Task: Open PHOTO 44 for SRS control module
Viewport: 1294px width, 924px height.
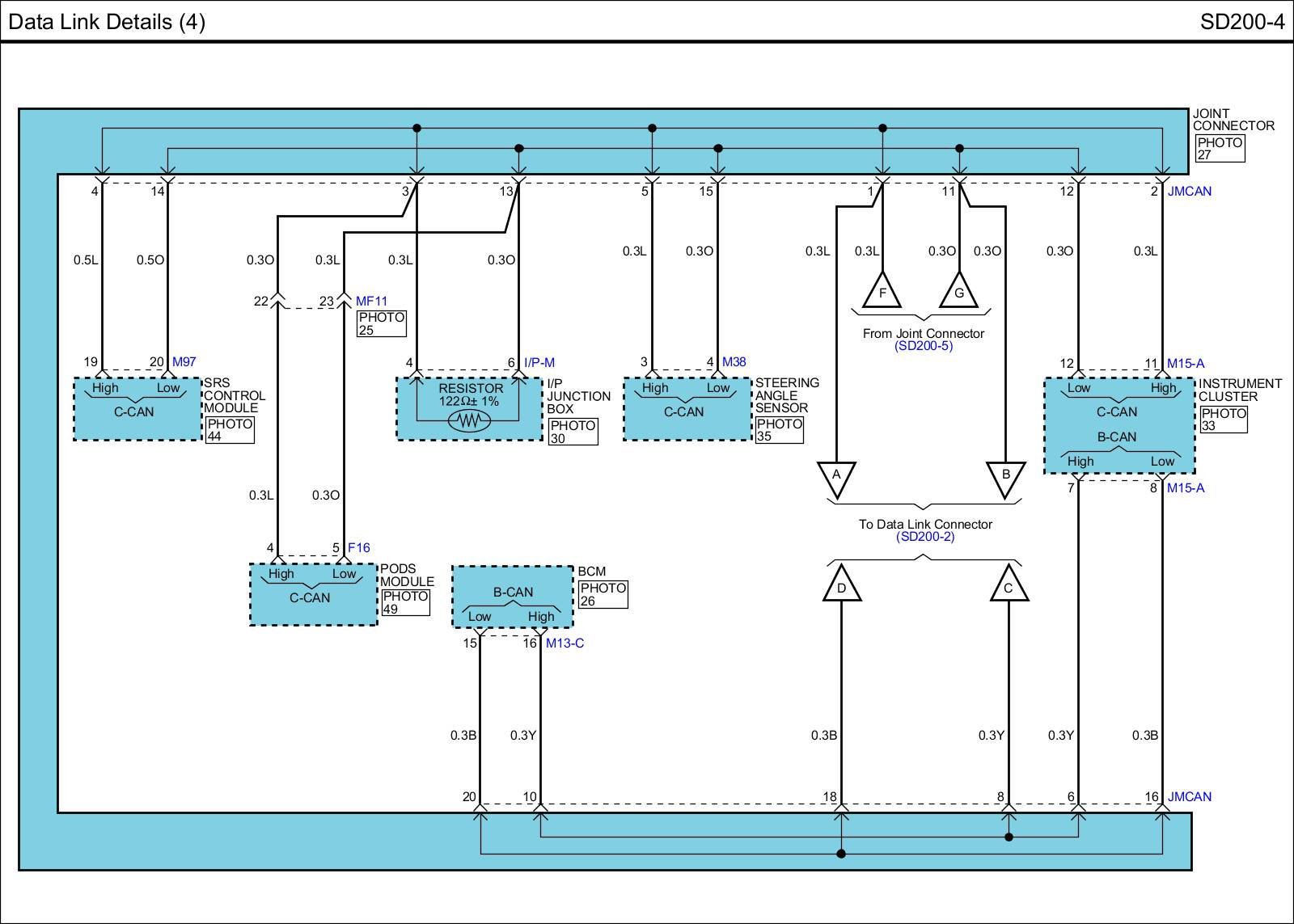Action: 230,430
